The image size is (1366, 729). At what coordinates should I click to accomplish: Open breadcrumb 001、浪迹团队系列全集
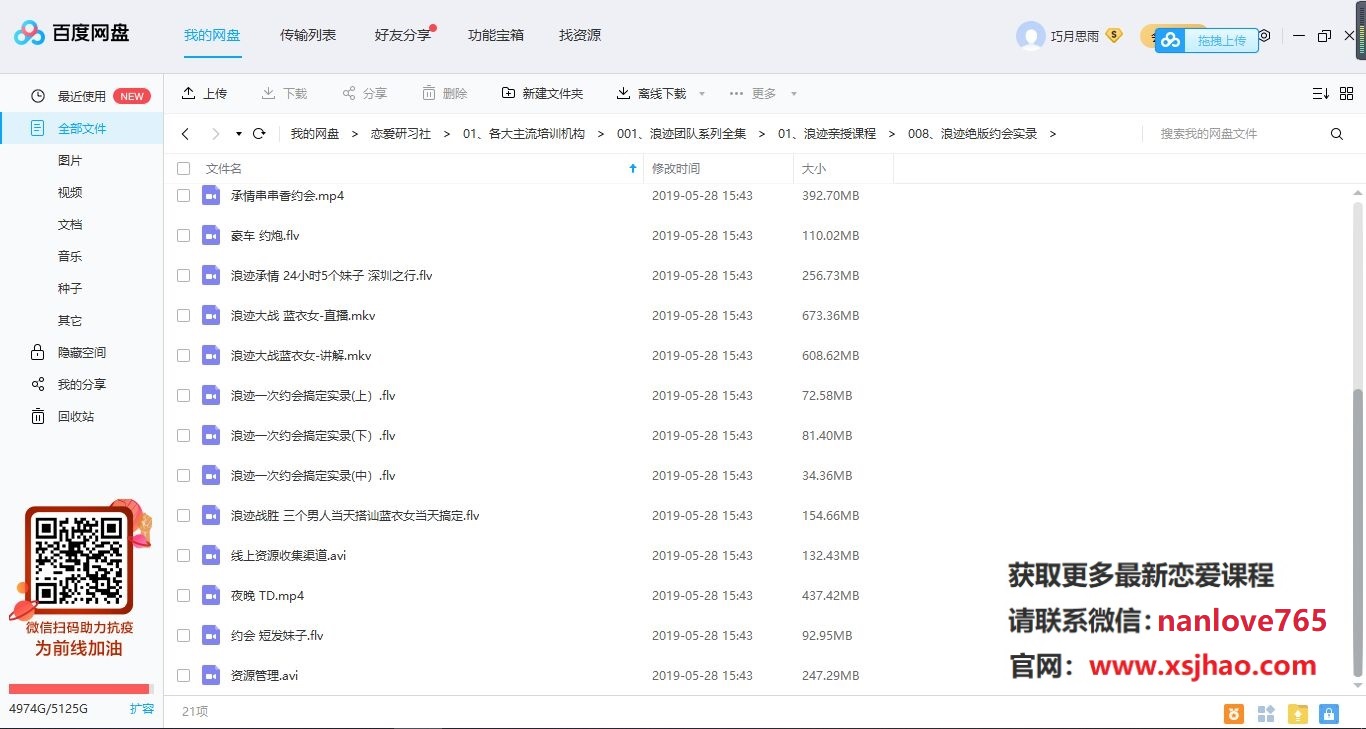pyautogui.click(x=681, y=134)
